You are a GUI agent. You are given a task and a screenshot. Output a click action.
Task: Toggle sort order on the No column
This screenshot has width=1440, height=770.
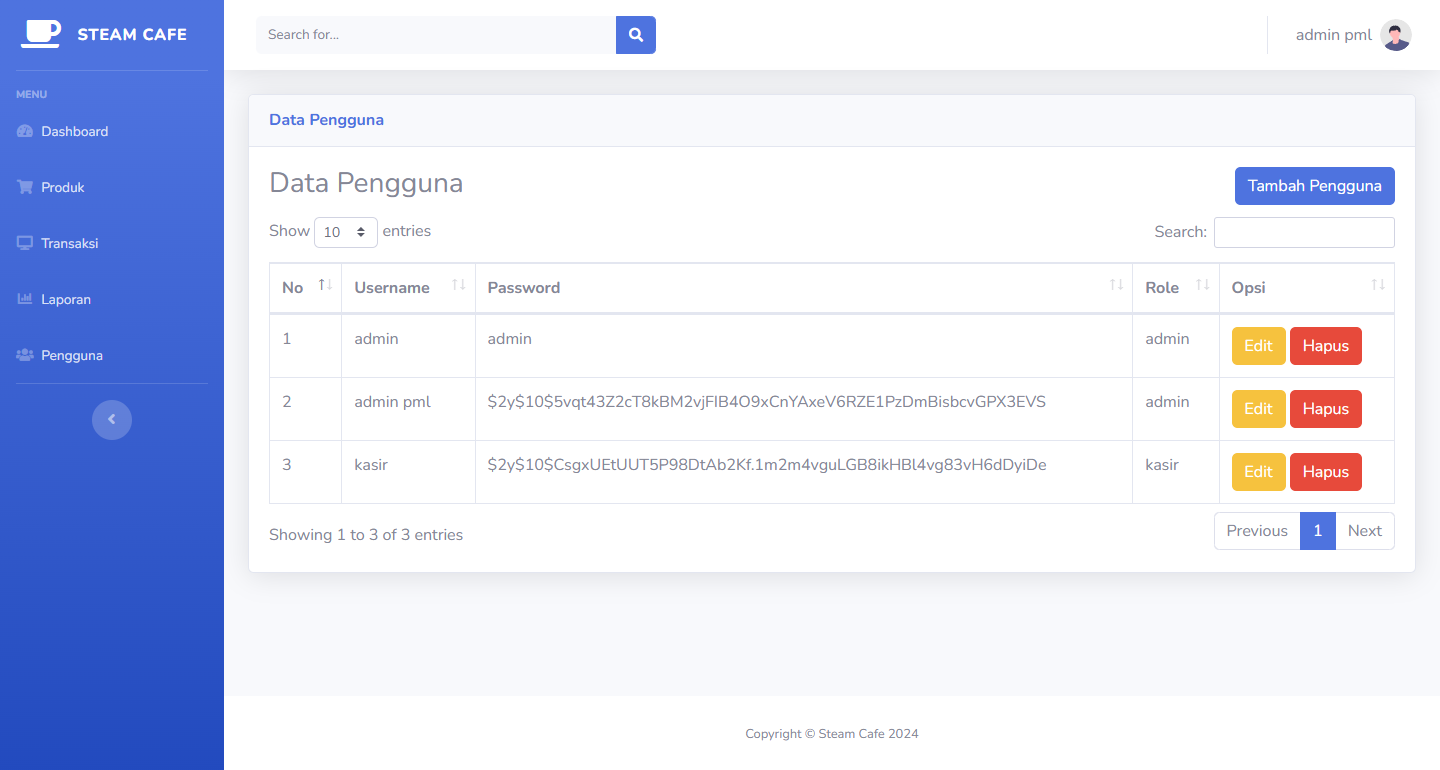pos(324,286)
